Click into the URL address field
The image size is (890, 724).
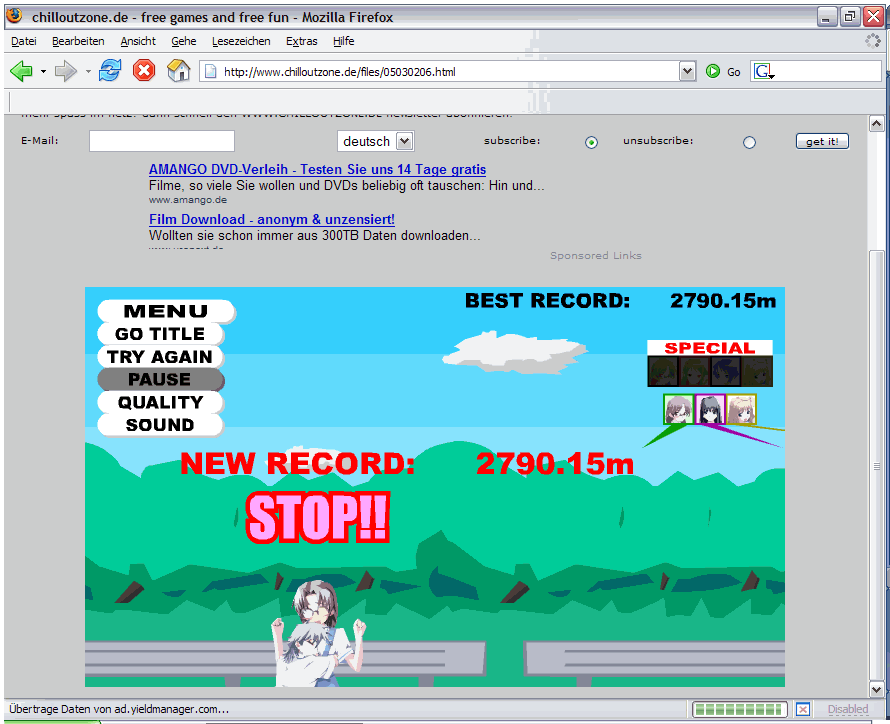[x=448, y=71]
